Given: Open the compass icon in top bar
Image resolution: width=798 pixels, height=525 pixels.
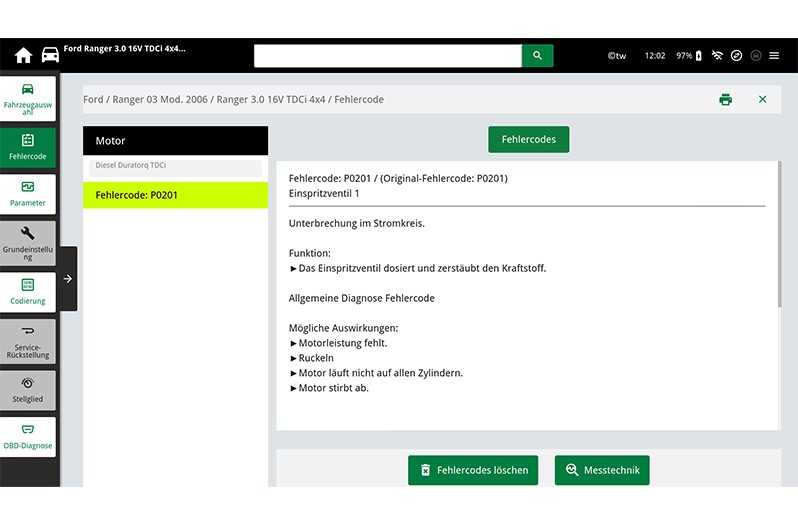Looking at the screenshot, I should 736,56.
